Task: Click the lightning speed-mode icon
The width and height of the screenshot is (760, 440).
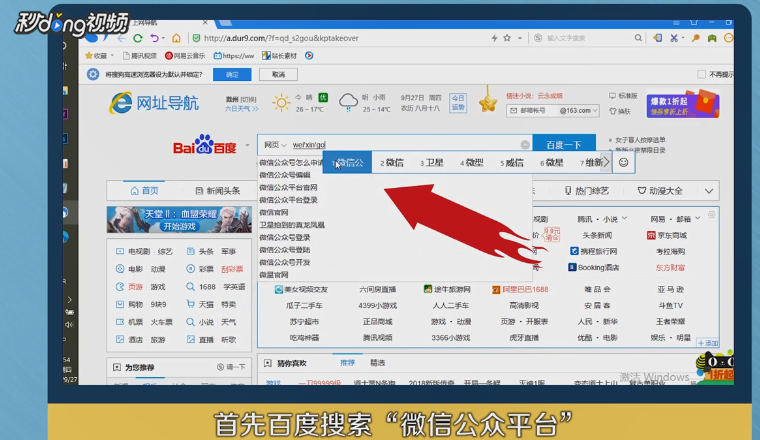Action: pos(494,38)
